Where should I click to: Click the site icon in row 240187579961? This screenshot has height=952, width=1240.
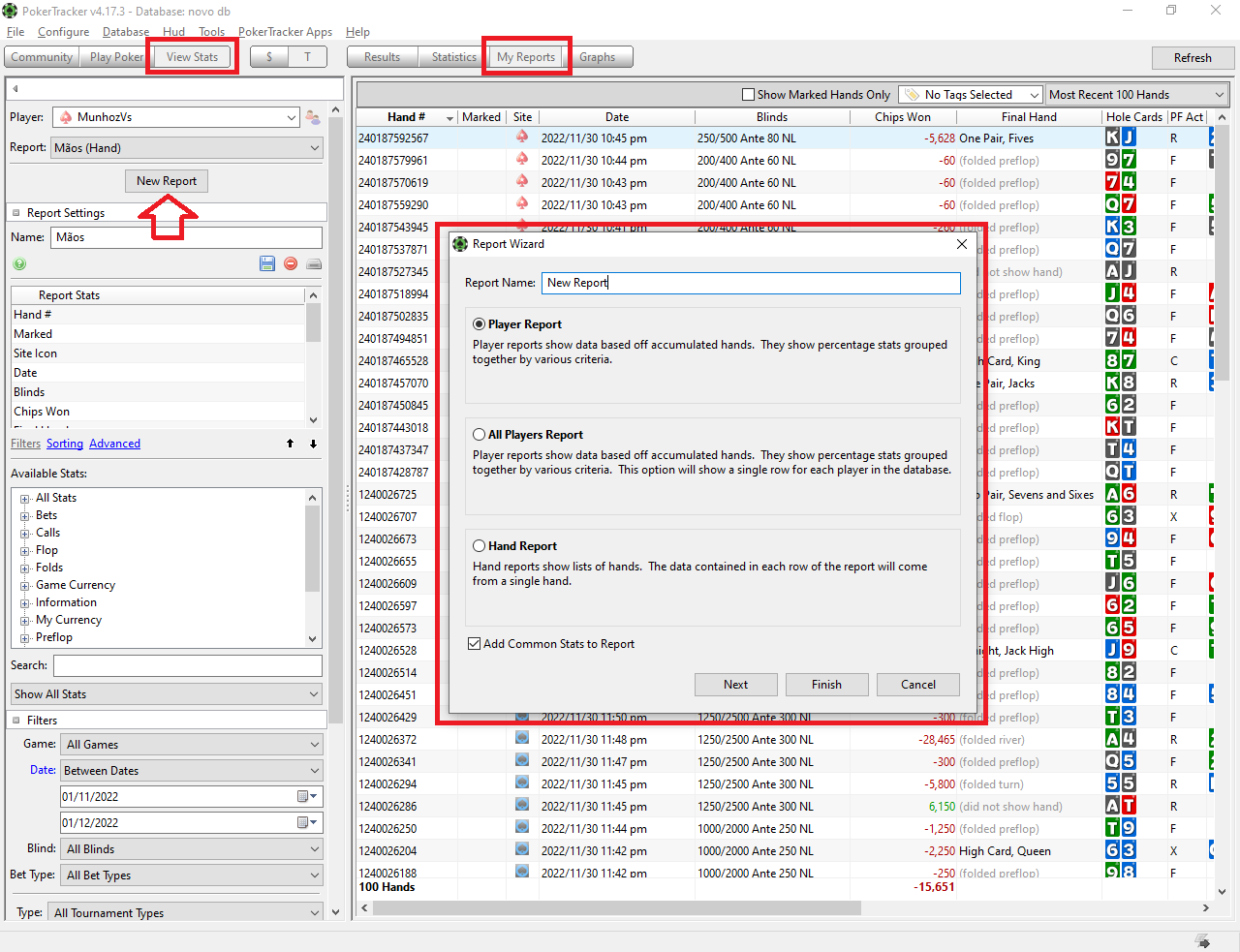coord(522,160)
